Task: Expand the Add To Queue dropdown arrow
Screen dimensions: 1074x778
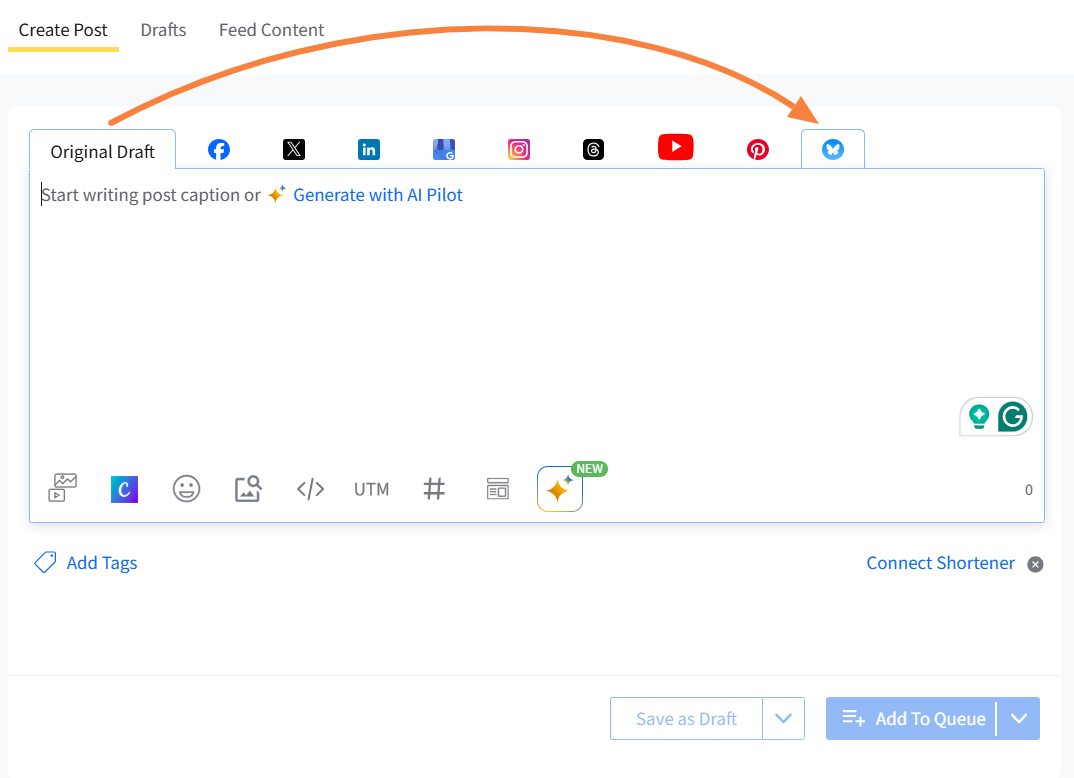Action: [x=1019, y=718]
